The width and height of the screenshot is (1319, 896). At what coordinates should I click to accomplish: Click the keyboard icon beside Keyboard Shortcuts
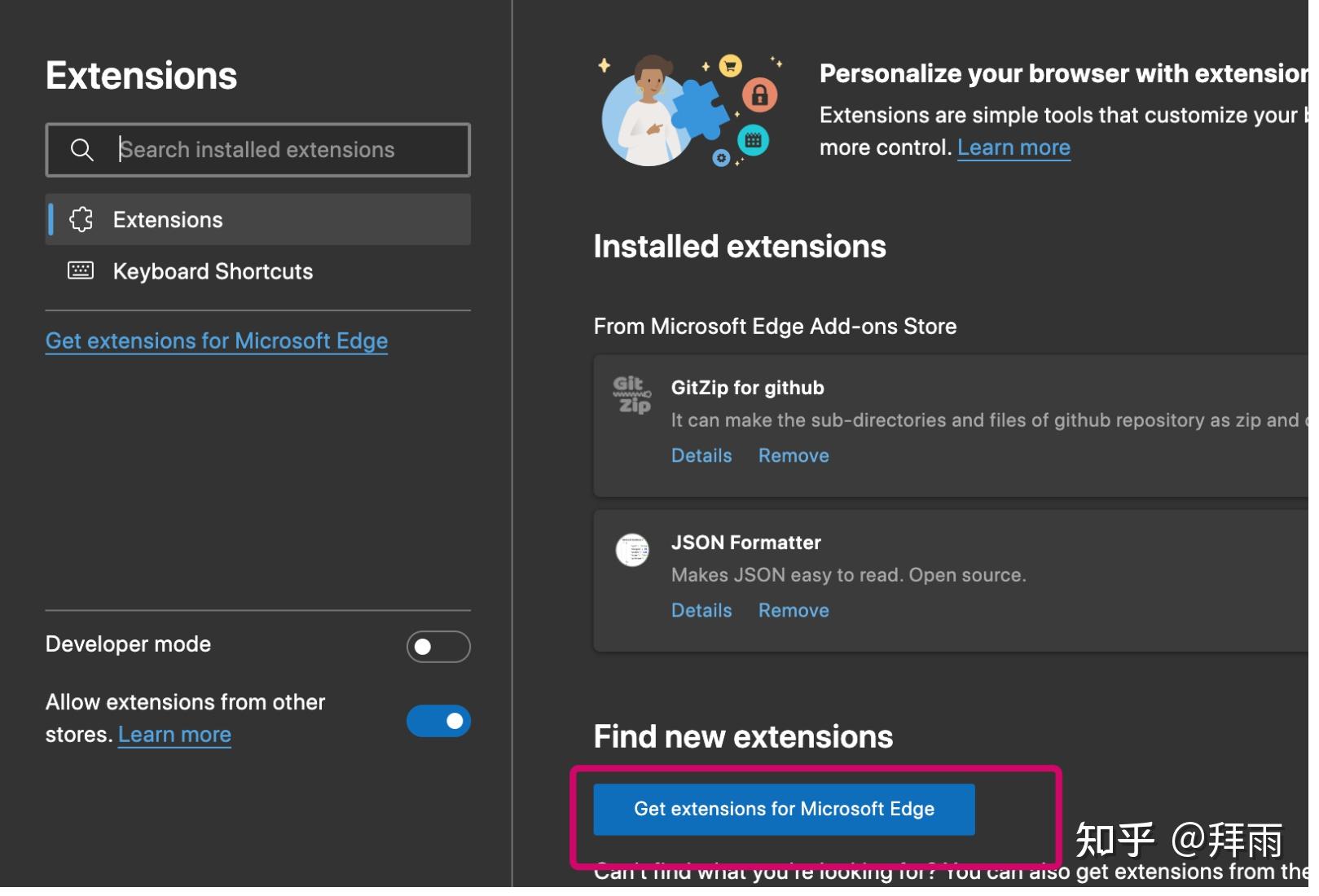tap(79, 271)
